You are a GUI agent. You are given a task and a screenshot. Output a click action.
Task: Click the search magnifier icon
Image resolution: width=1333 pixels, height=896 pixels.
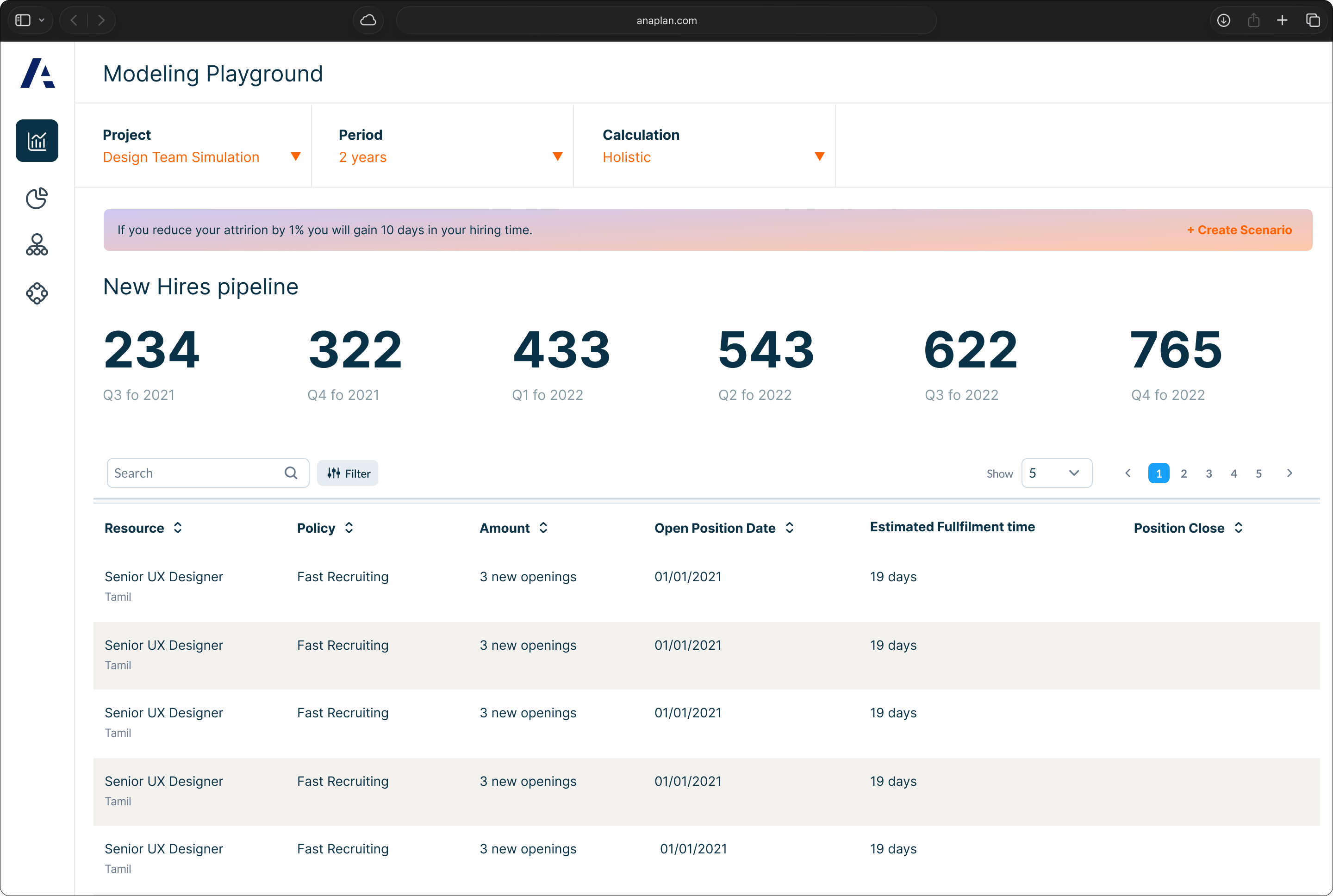pyautogui.click(x=291, y=473)
